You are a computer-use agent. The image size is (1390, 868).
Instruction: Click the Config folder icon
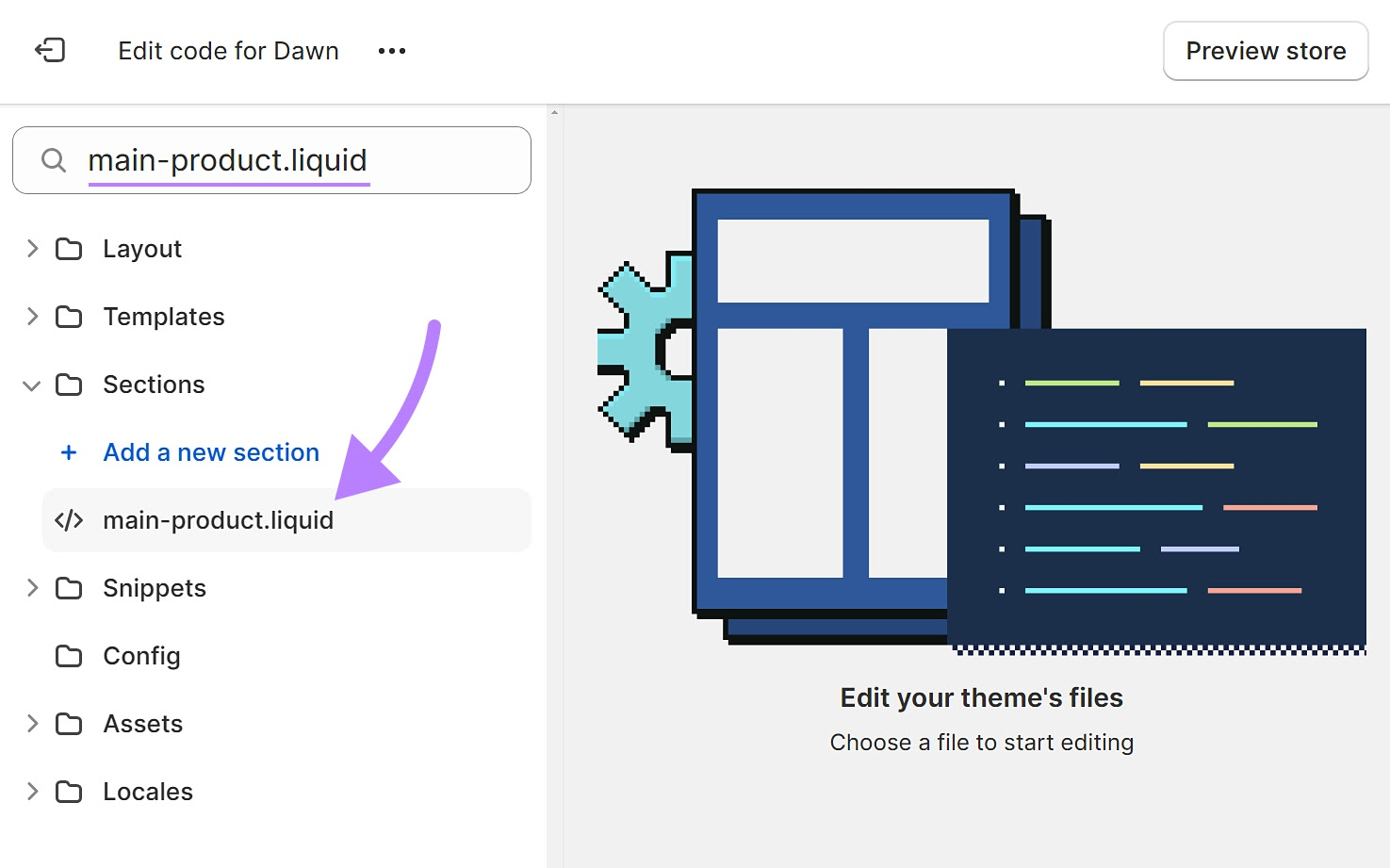tap(69, 656)
